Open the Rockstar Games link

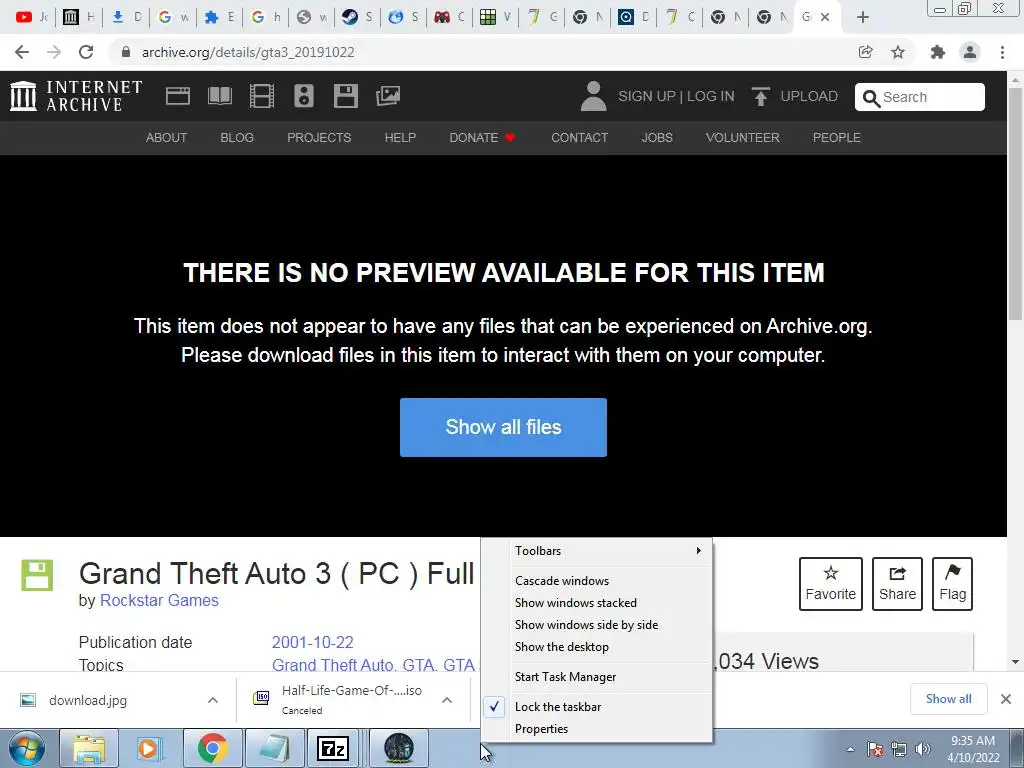[159, 601]
